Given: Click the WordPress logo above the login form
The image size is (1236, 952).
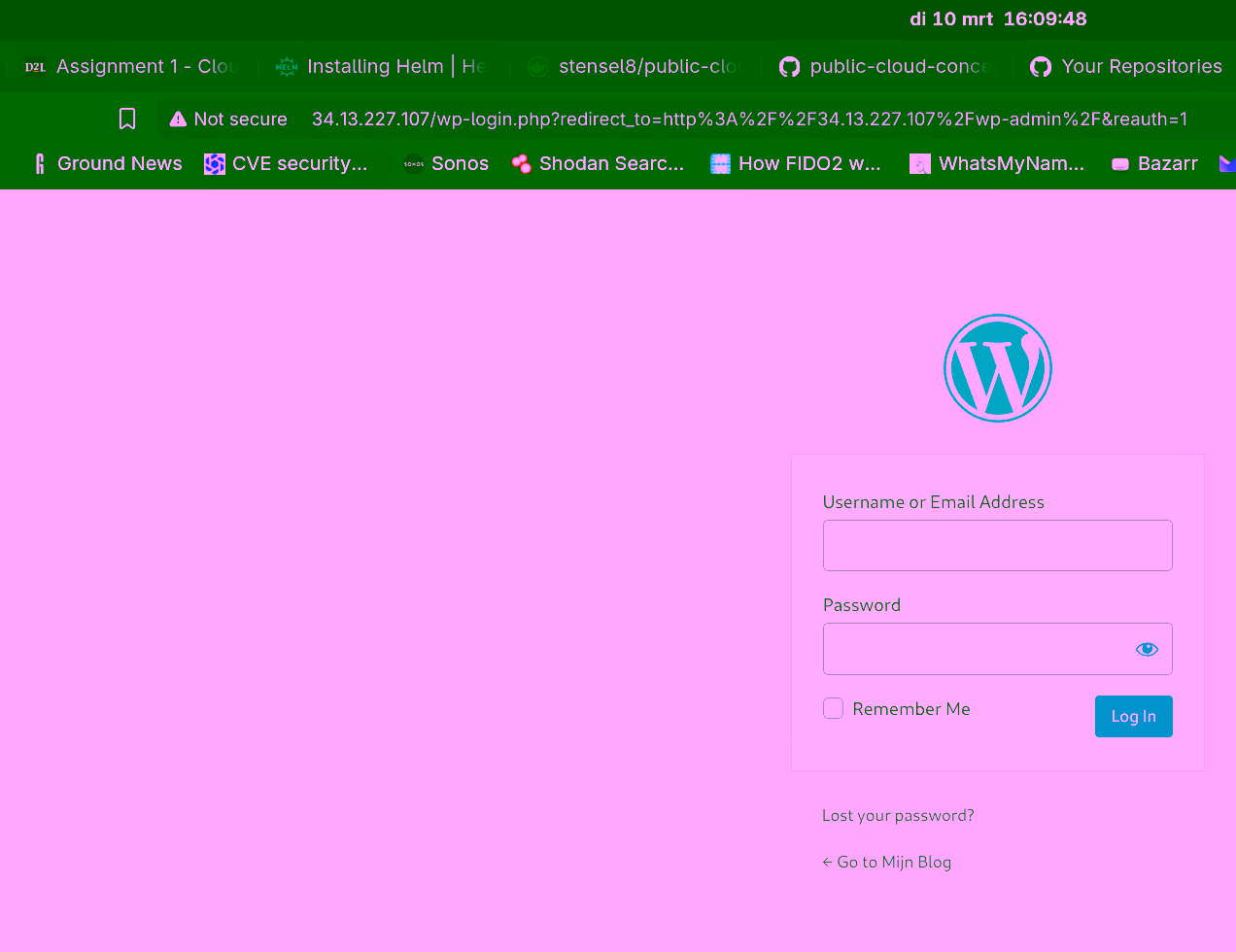Looking at the screenshot, I should (x=997, y=367).
